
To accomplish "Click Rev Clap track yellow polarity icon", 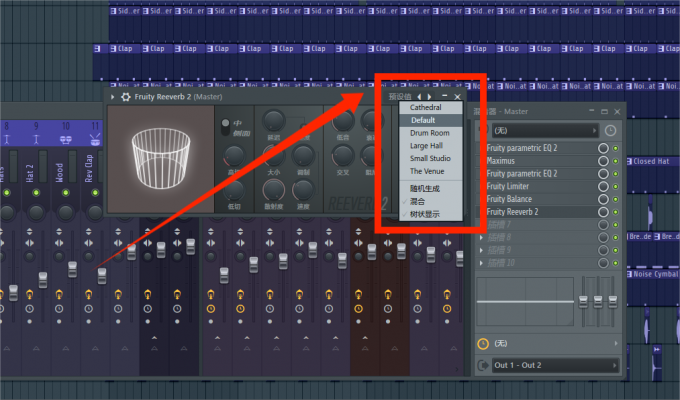I will click(88, 294).
